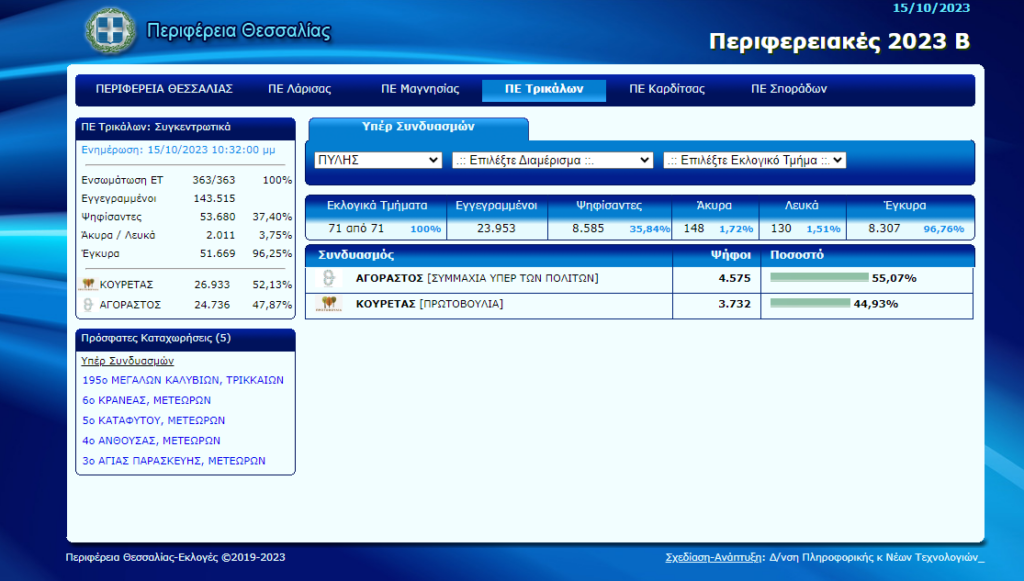Switch to ΠΕ Λάρισας tab
The image size is (1024, 581).
coord(300,89)
